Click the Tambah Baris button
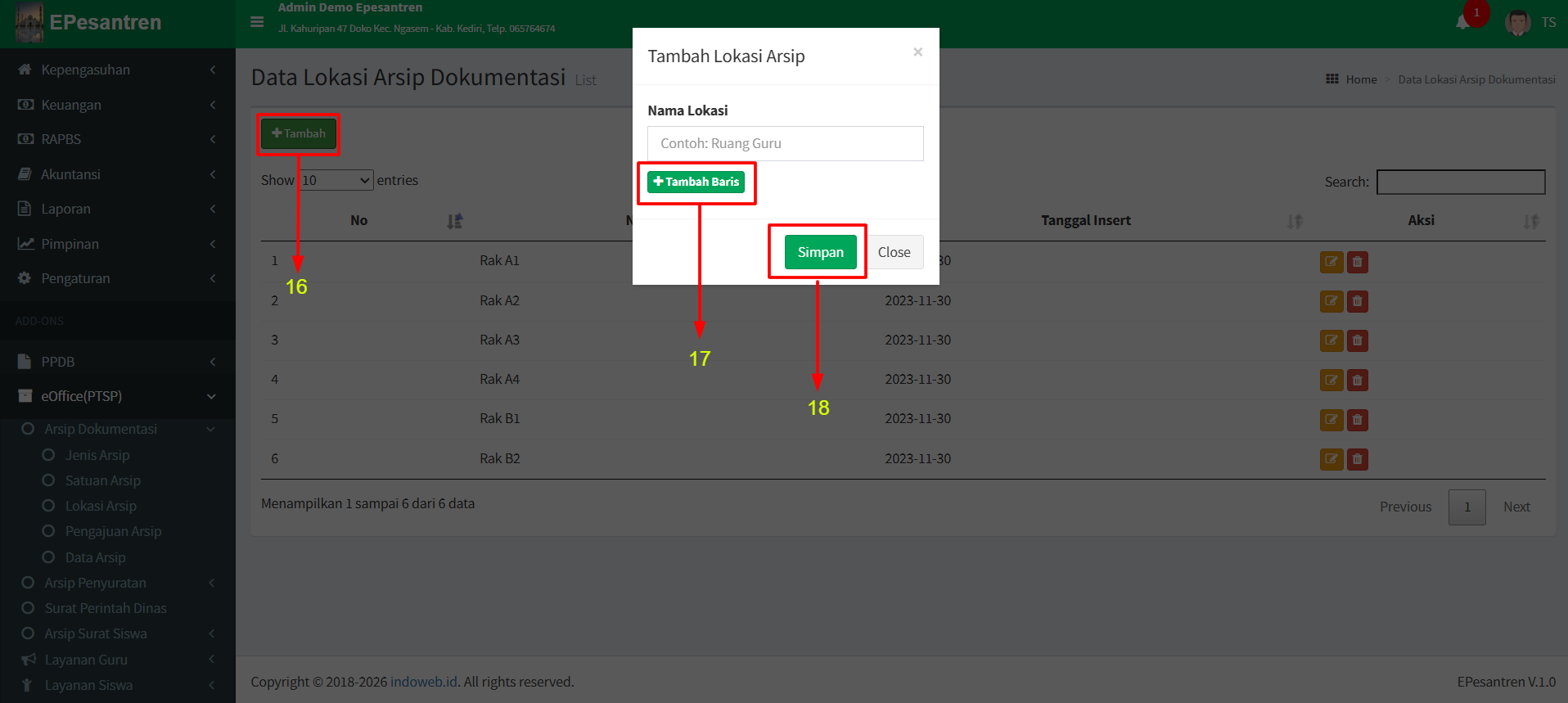Image resolution: width=1568 pixels, height=703 pixels. pyautogui.click(x=696, y=182)
